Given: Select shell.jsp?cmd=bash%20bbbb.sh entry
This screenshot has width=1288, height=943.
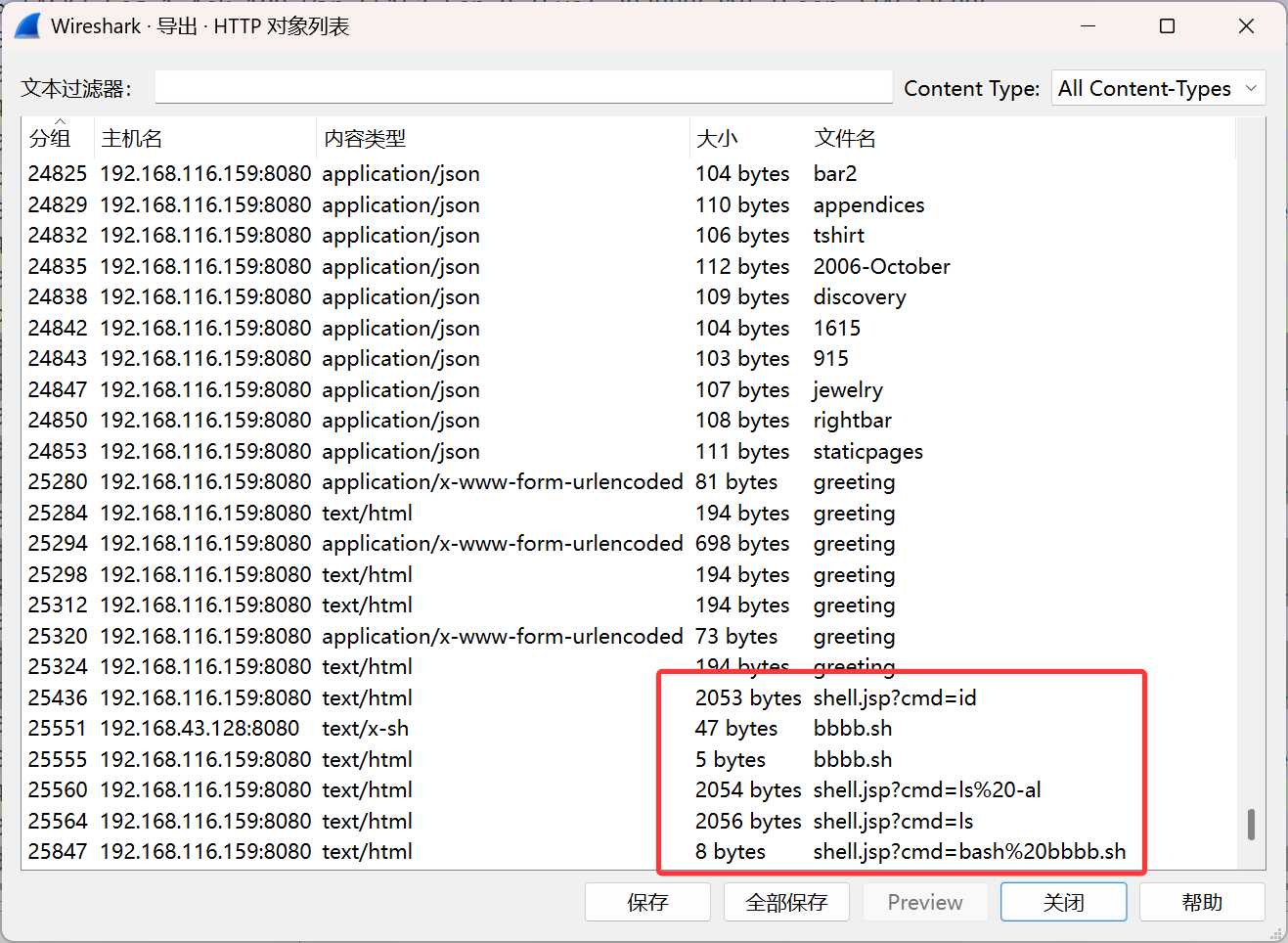Looking at the screenshot, I should click(628, 852).
